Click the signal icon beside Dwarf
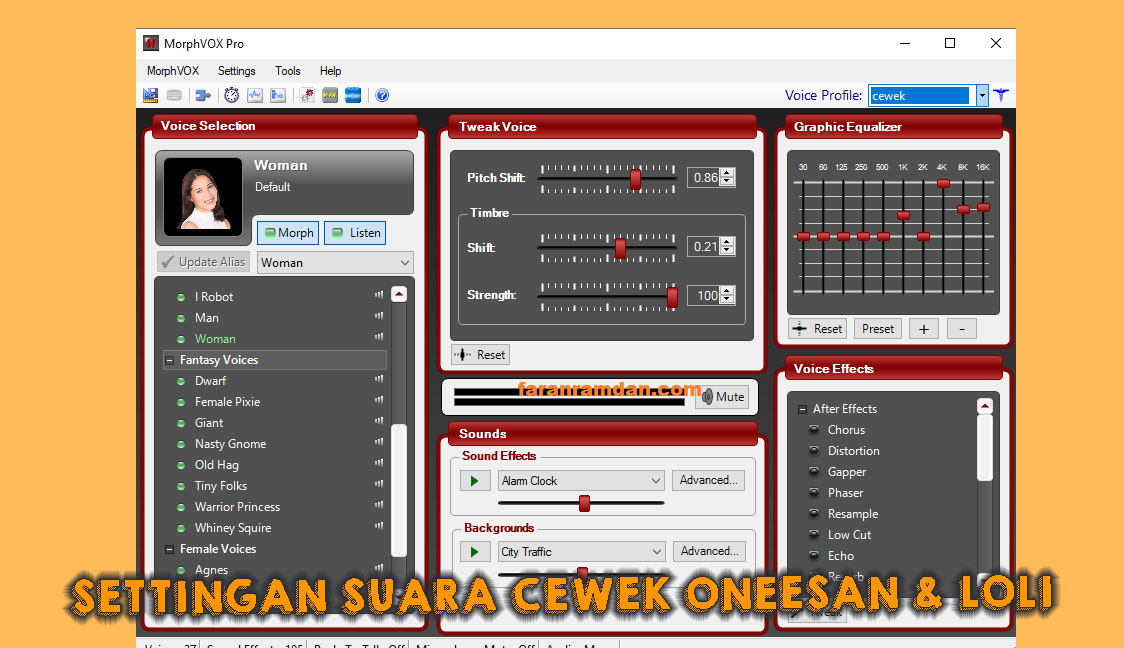 pos(378,380)
